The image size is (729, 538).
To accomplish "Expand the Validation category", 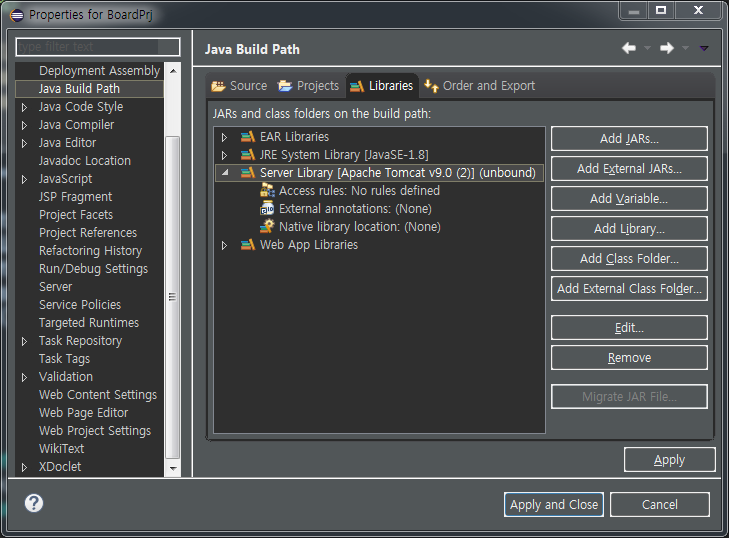I will click(x=24, y=378).
